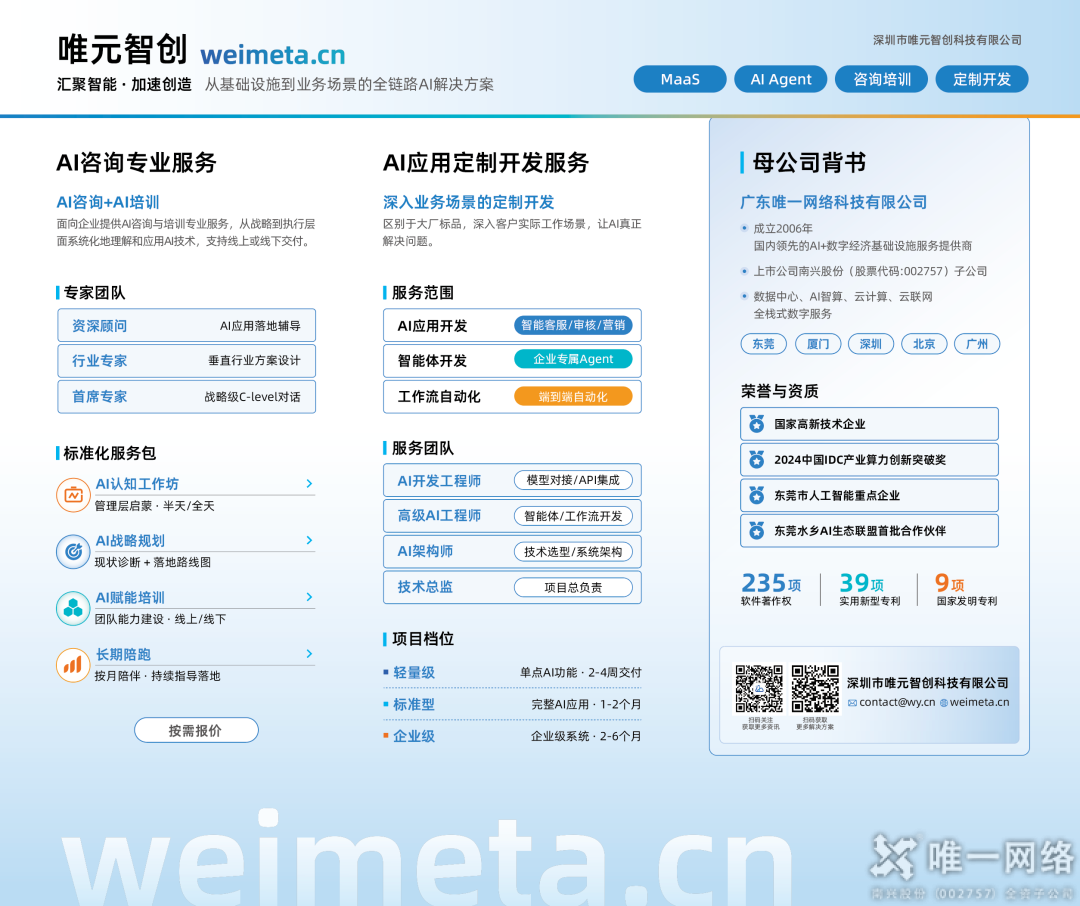Click the 首席专家 expert row
Viewport: 1080px width, 906px height.
(187, 397)
